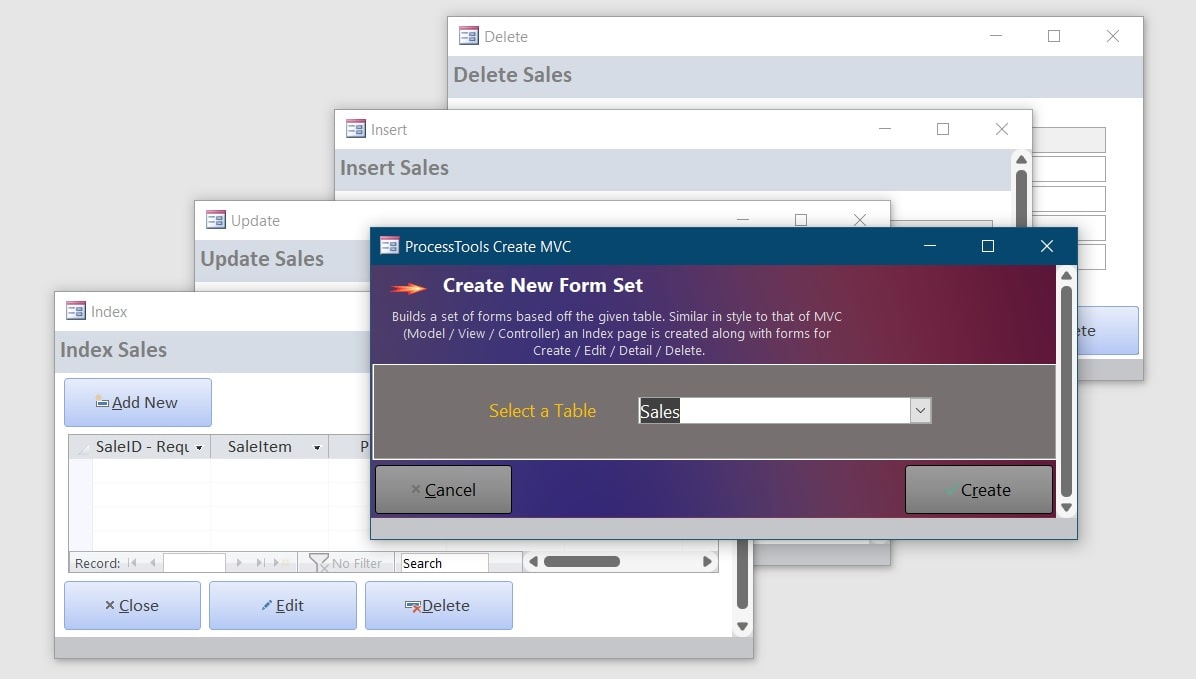Viewport: 1196px width, 679px height.
Task: Close the Index Sales form
Action: (x=132, y=605)
